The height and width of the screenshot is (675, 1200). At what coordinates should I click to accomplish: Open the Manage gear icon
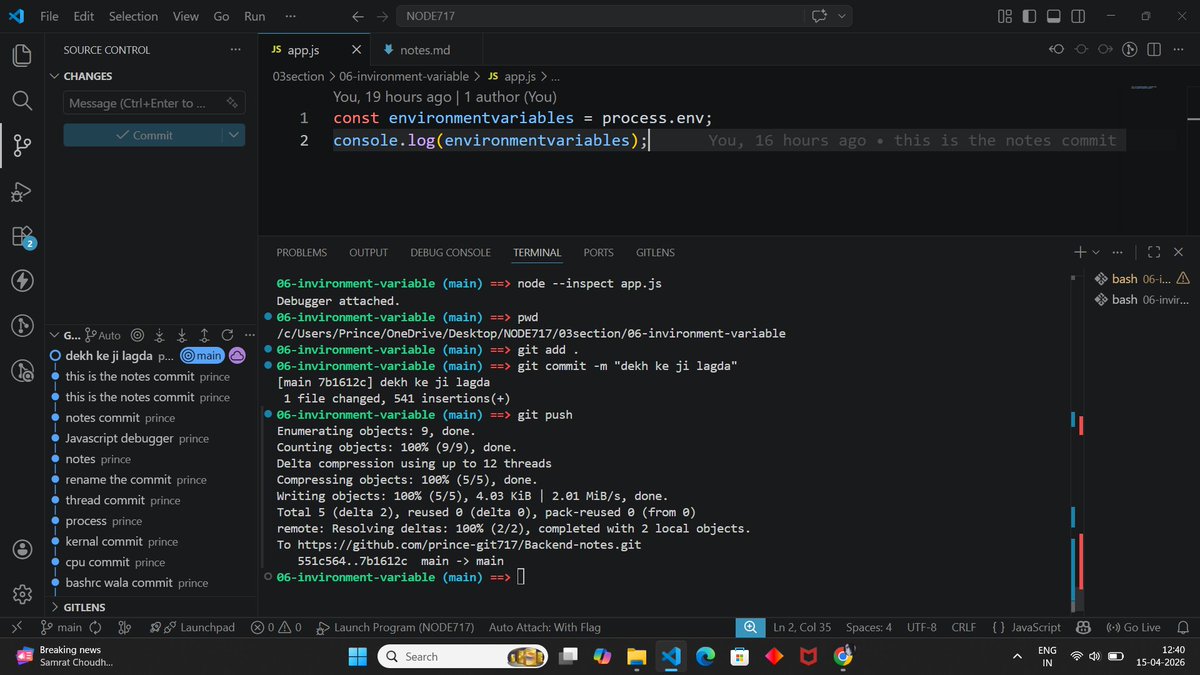pos(22,595)
